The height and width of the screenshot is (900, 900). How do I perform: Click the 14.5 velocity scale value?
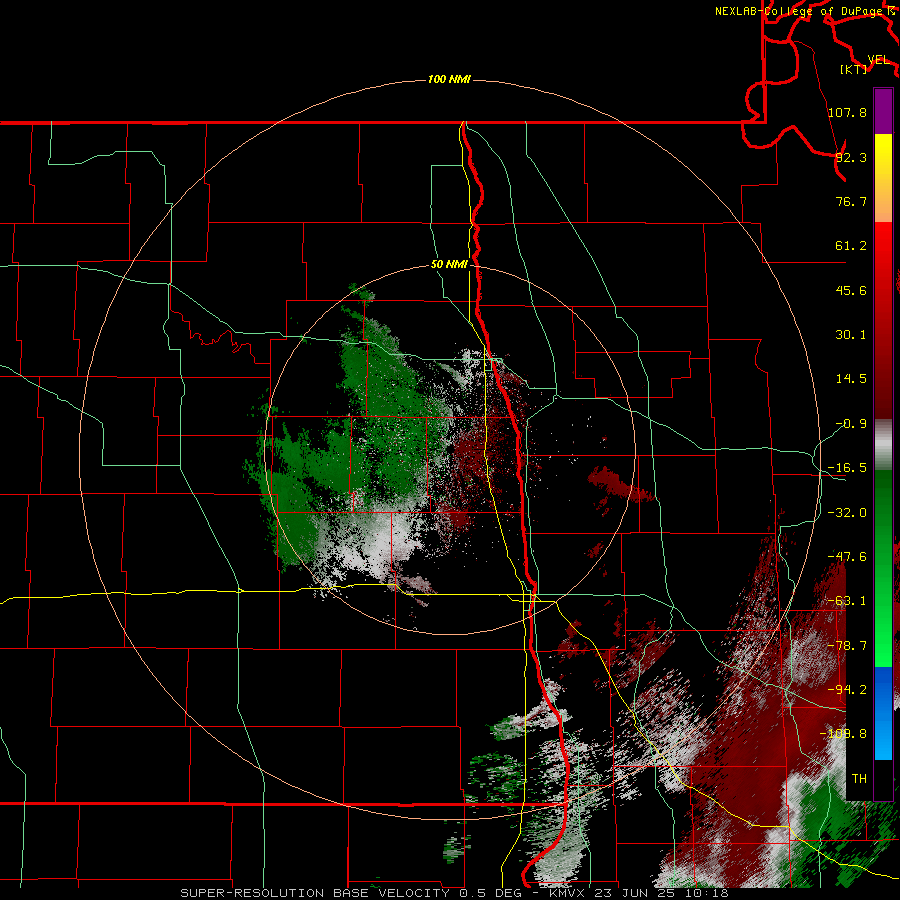click(851, 379)
